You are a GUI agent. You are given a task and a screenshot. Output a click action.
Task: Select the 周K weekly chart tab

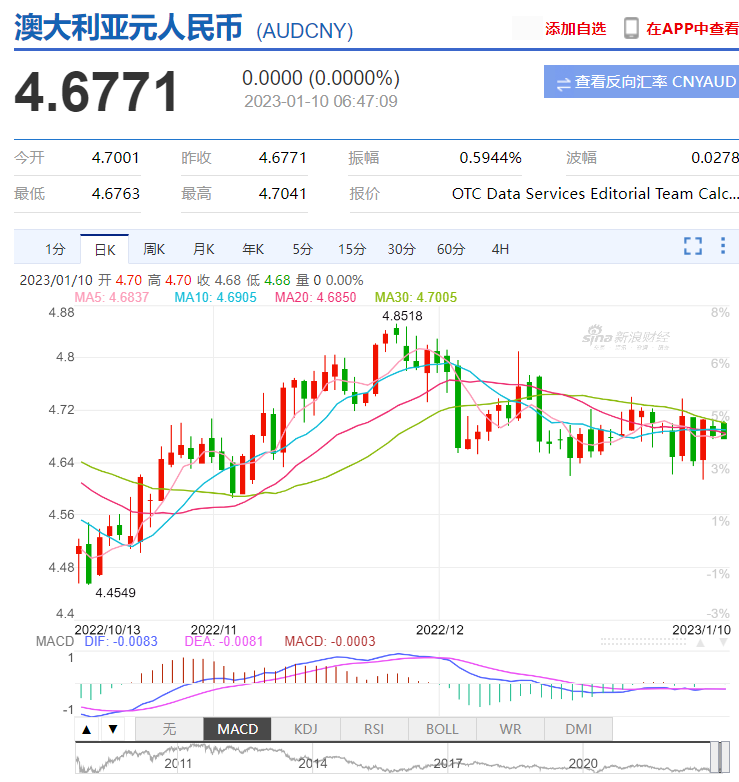click(154, 249)
